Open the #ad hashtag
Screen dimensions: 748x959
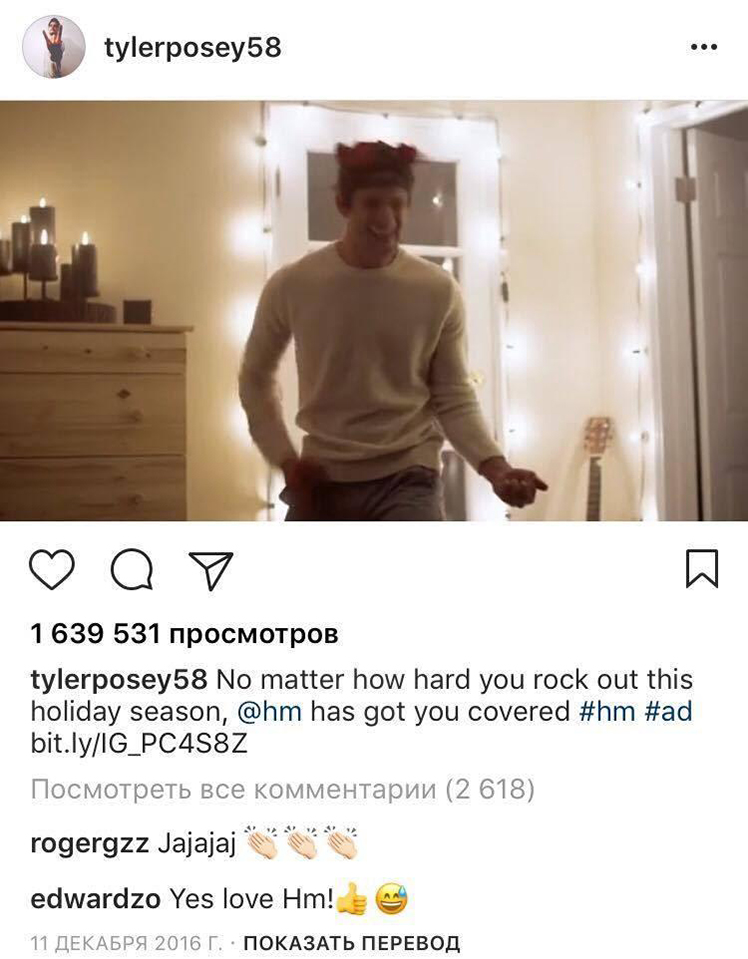pyautogui.click(x=668, y=712)
